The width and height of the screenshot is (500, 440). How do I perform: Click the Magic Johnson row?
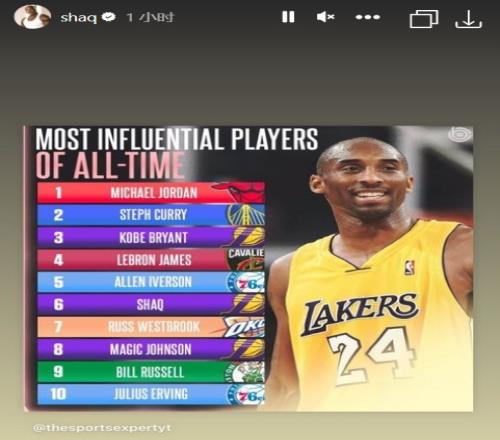point(151,349)
